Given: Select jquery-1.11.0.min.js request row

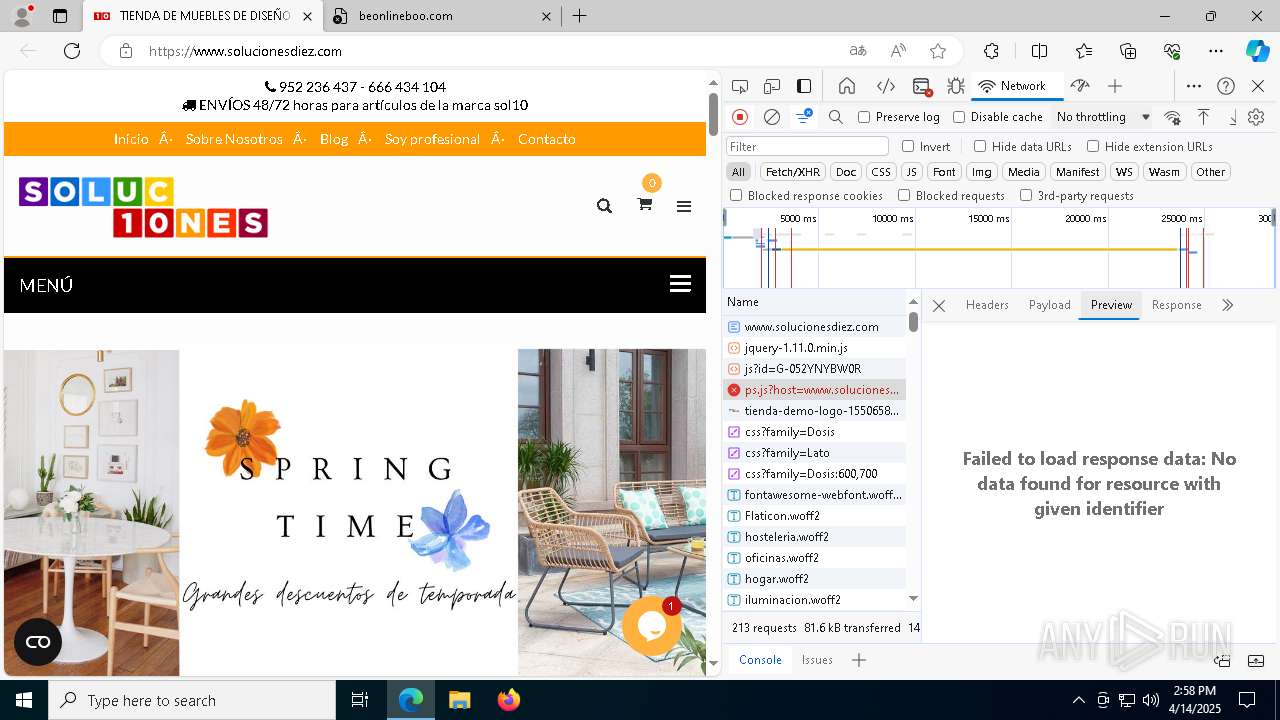Looking at the screenshot, I should click(814, 348).
